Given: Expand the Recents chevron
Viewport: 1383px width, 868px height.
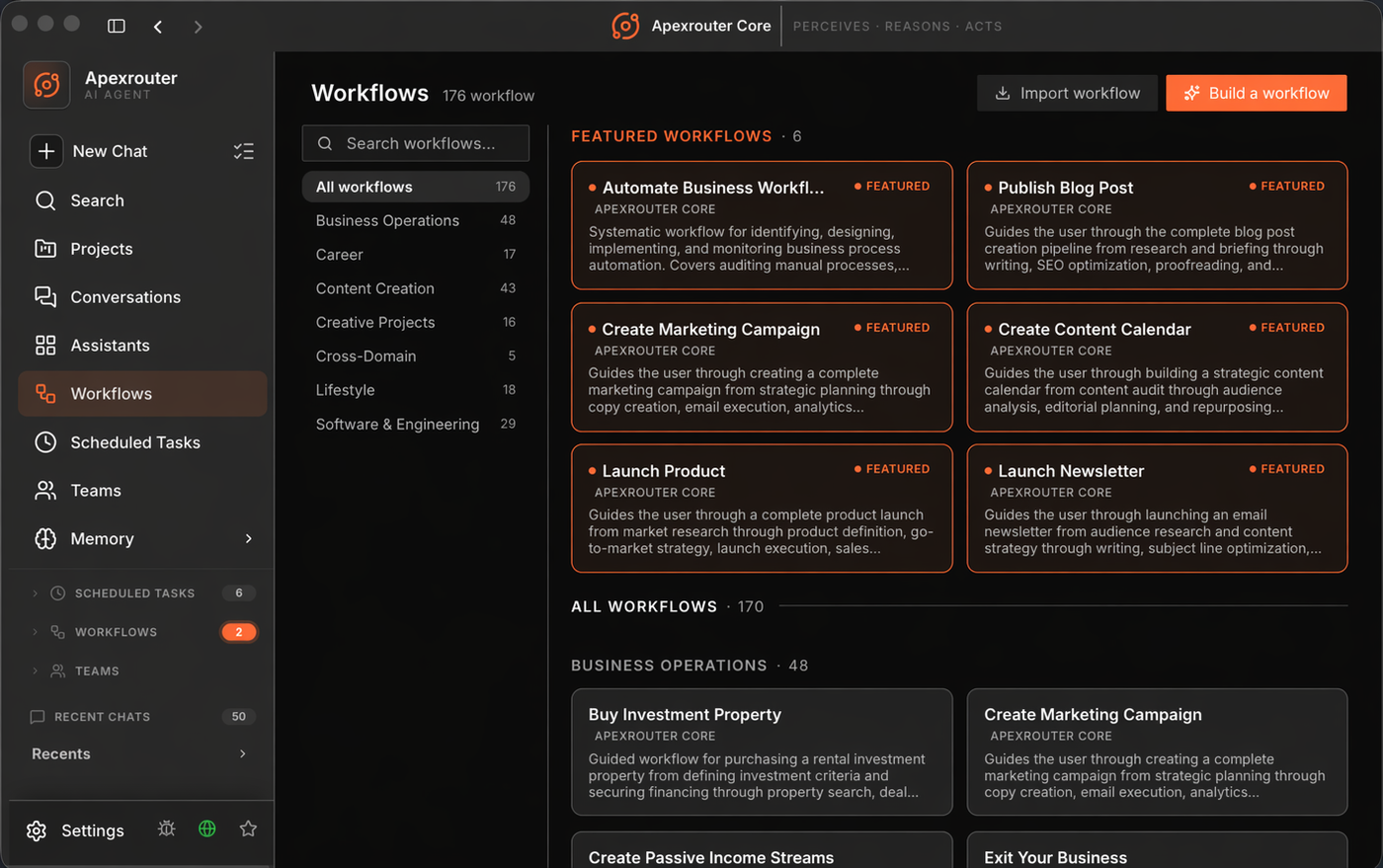Looking at the screenshot, I should (243, 754).
